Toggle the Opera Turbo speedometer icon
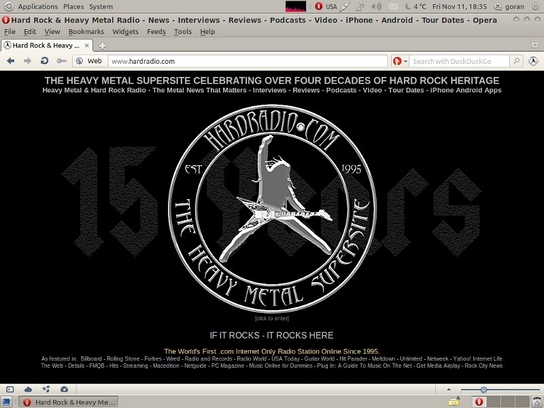544x408 pixels. click(64, 389)
